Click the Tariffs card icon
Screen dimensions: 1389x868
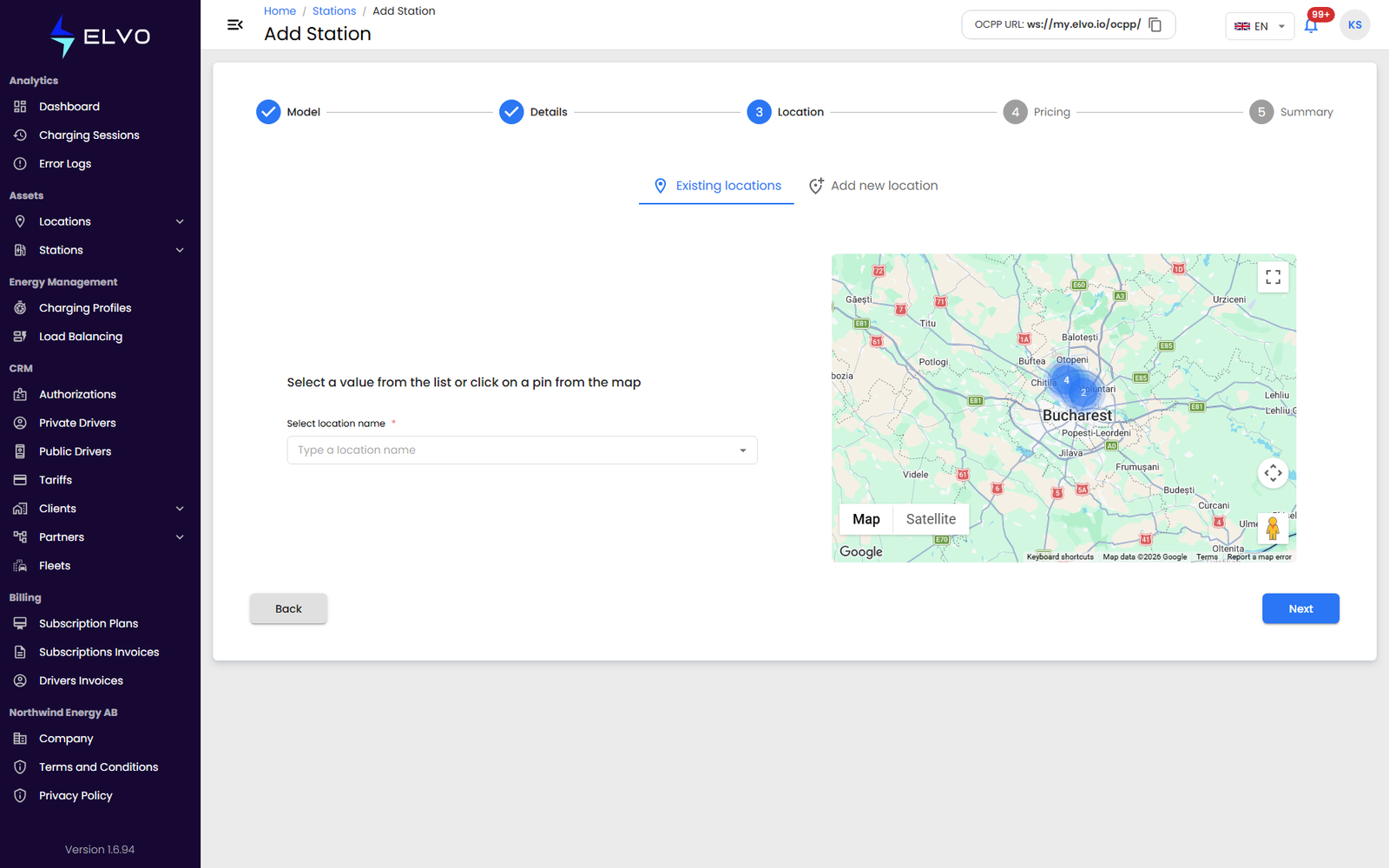coord(20,480)
